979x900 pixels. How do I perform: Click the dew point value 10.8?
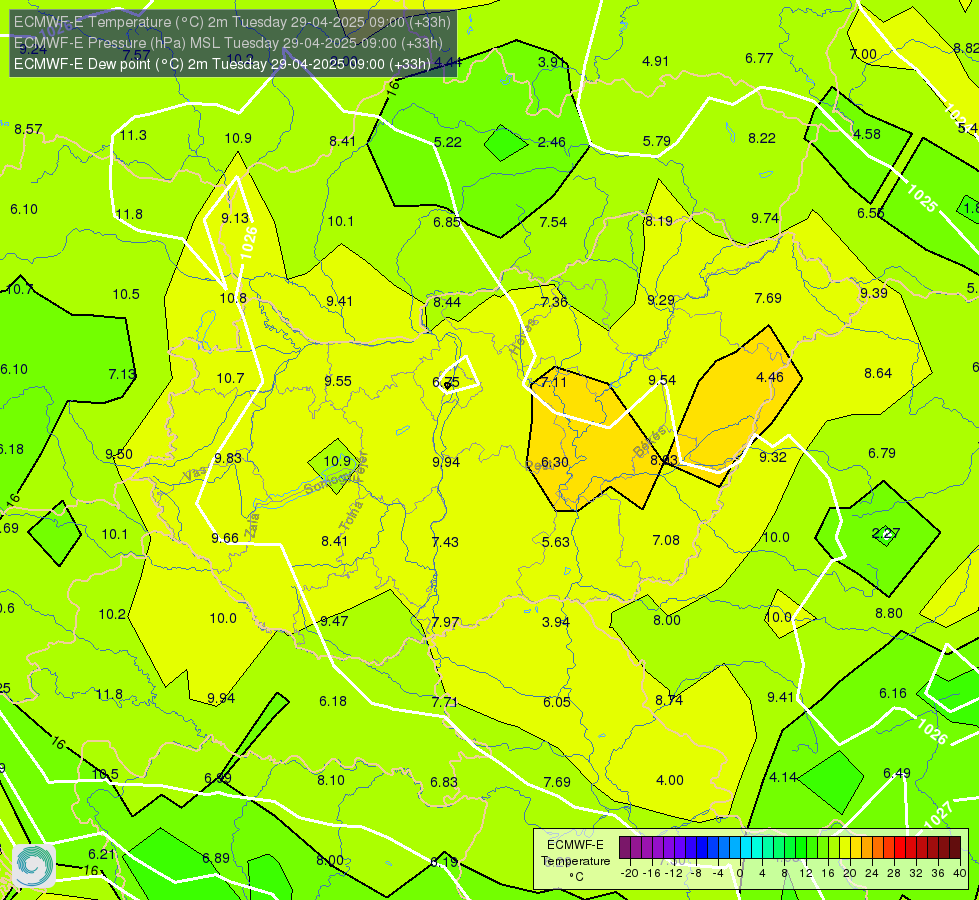[x=233, y=299]
